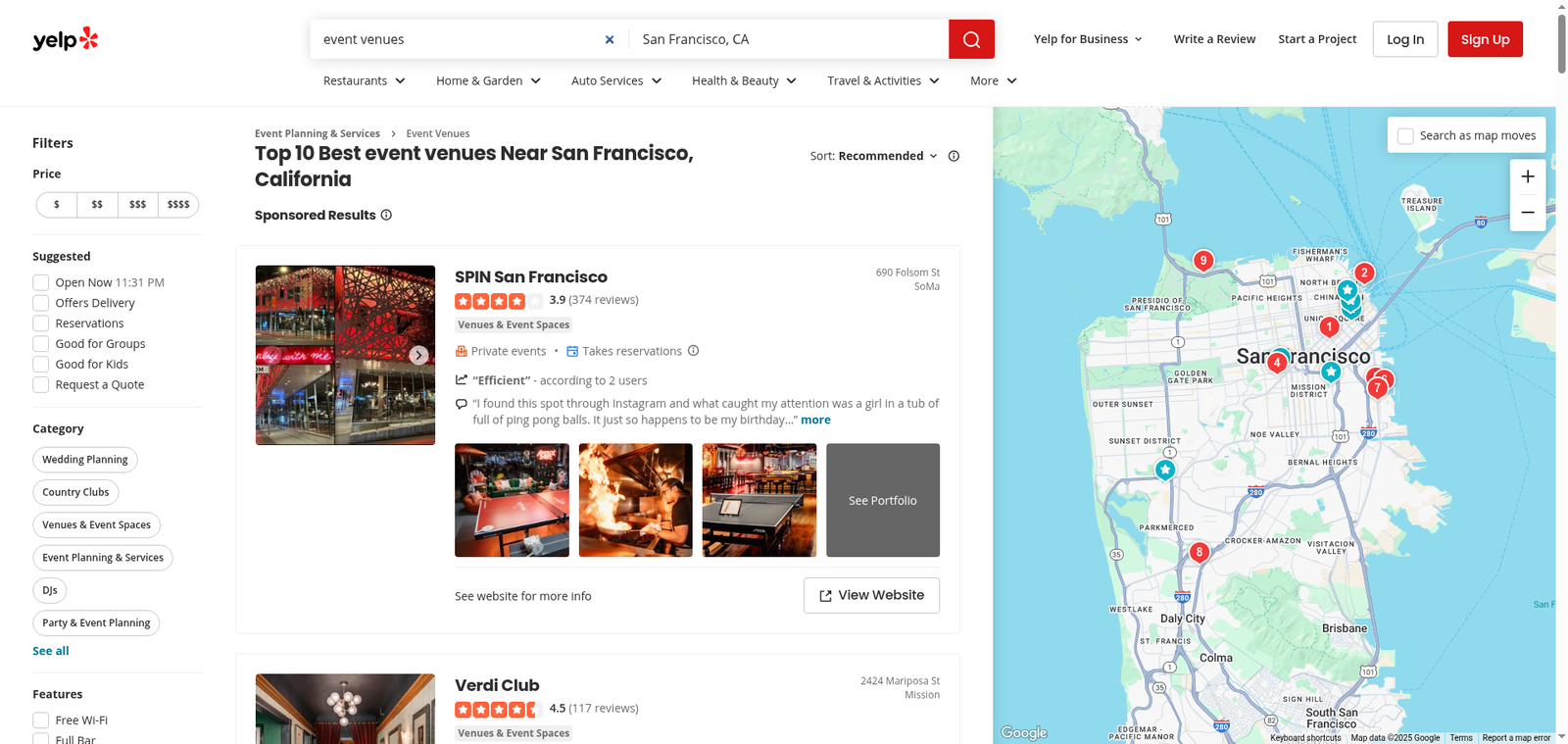Select the $$ price filter
This screenshot has width=1568, height=744.
97,205
